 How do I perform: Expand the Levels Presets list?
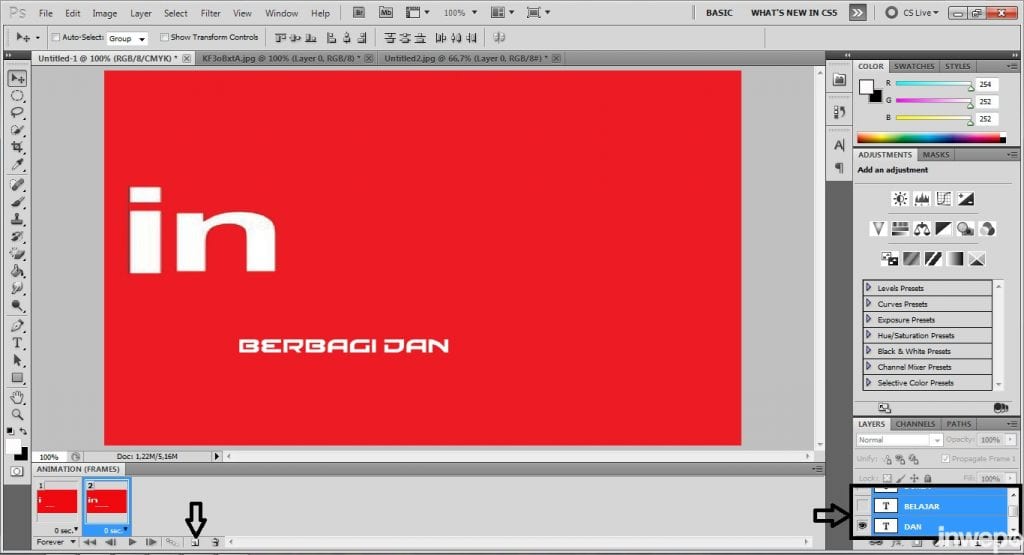pos(868,288)
